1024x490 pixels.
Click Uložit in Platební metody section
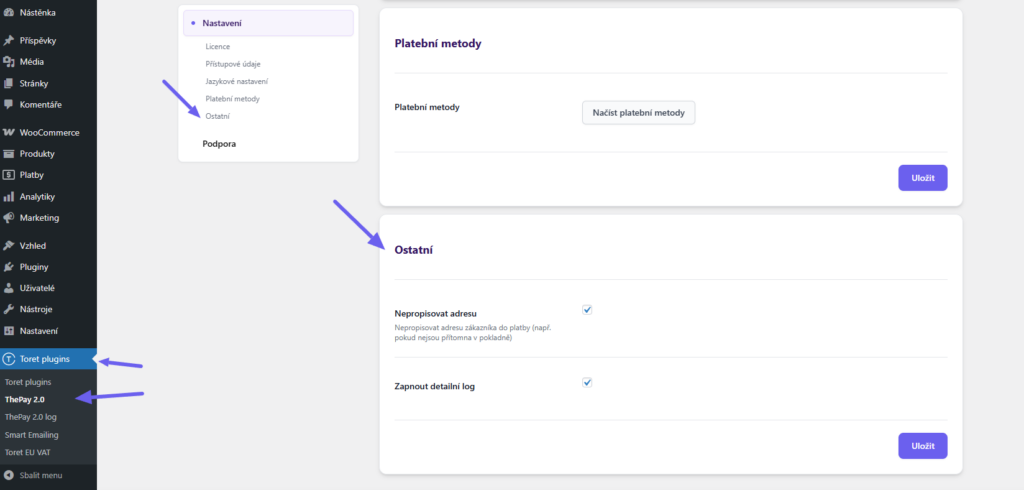click(923, 178)
